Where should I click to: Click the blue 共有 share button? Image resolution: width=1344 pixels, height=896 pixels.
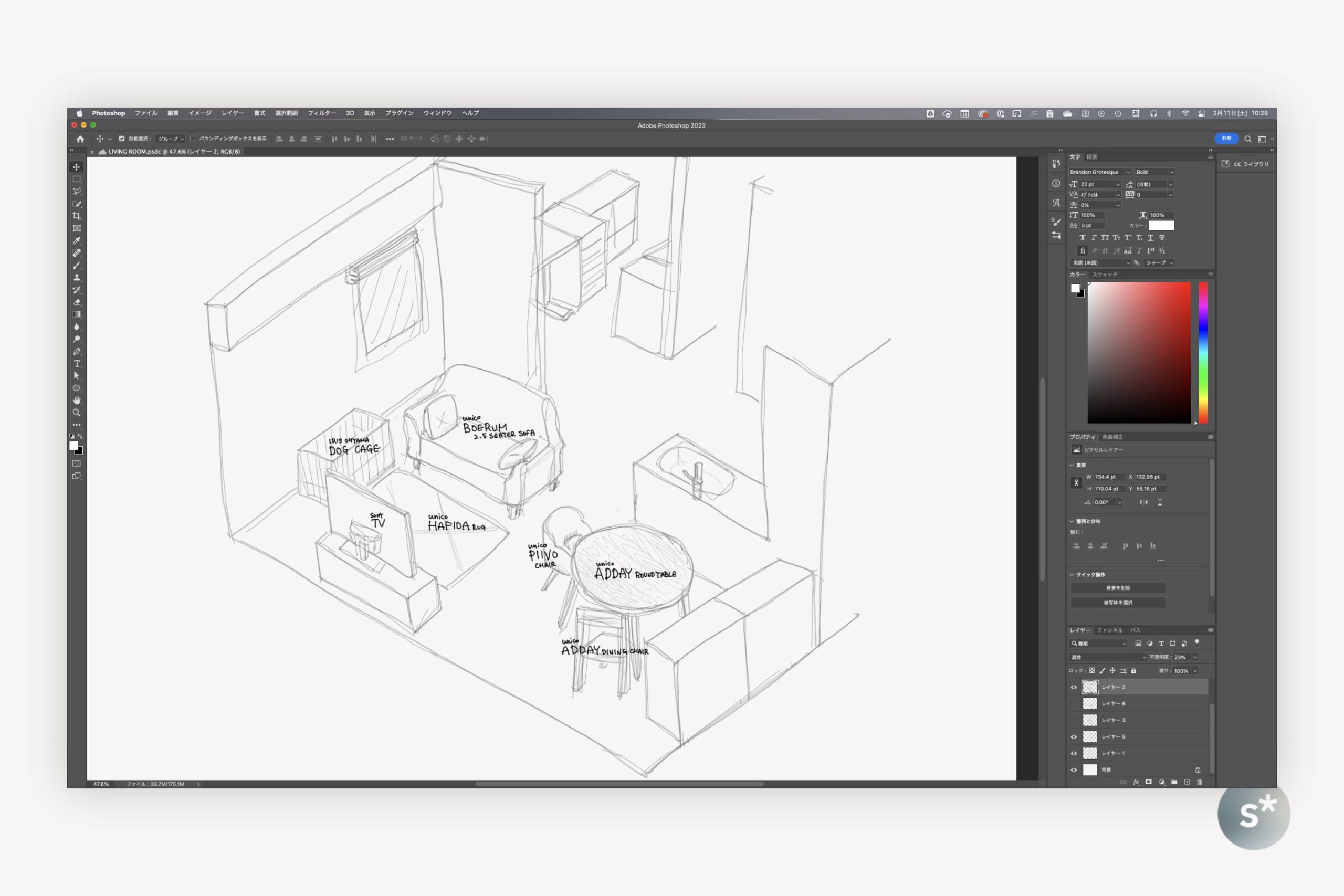point(1226,139)
